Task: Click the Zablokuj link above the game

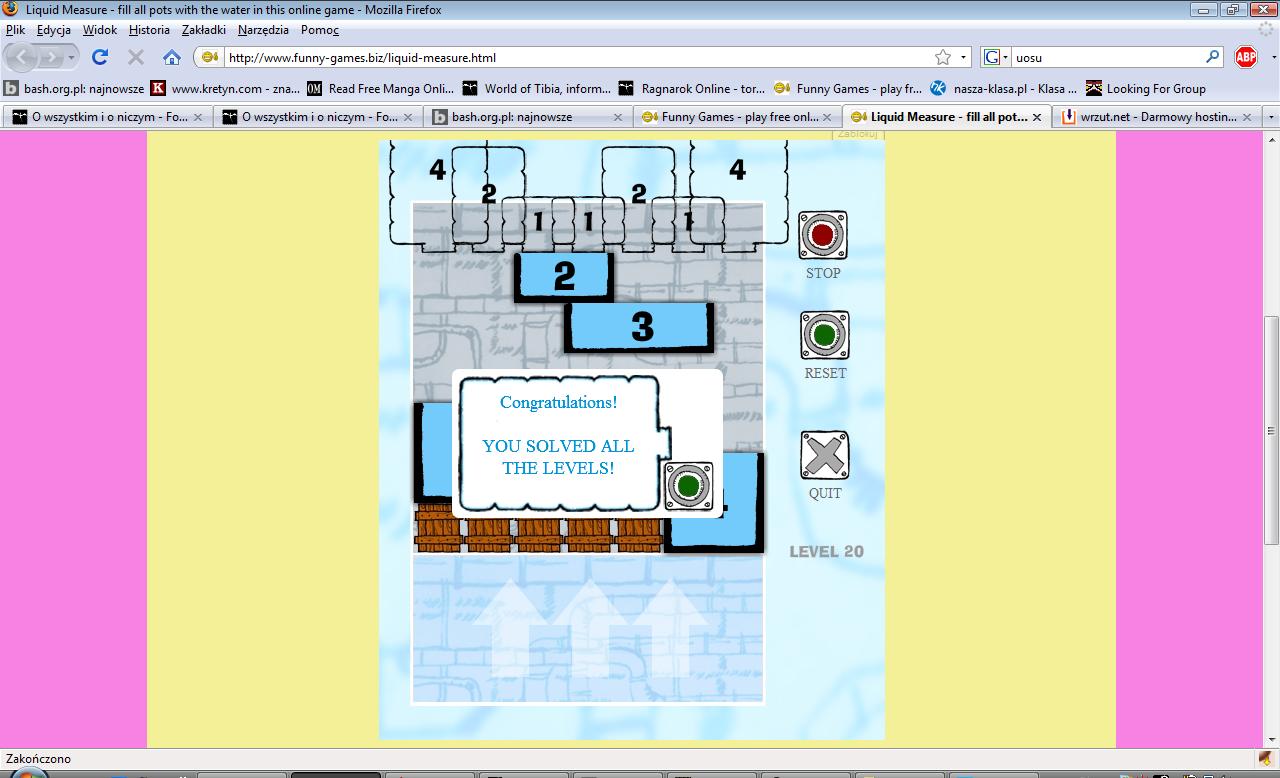Action: pos(855,132)
